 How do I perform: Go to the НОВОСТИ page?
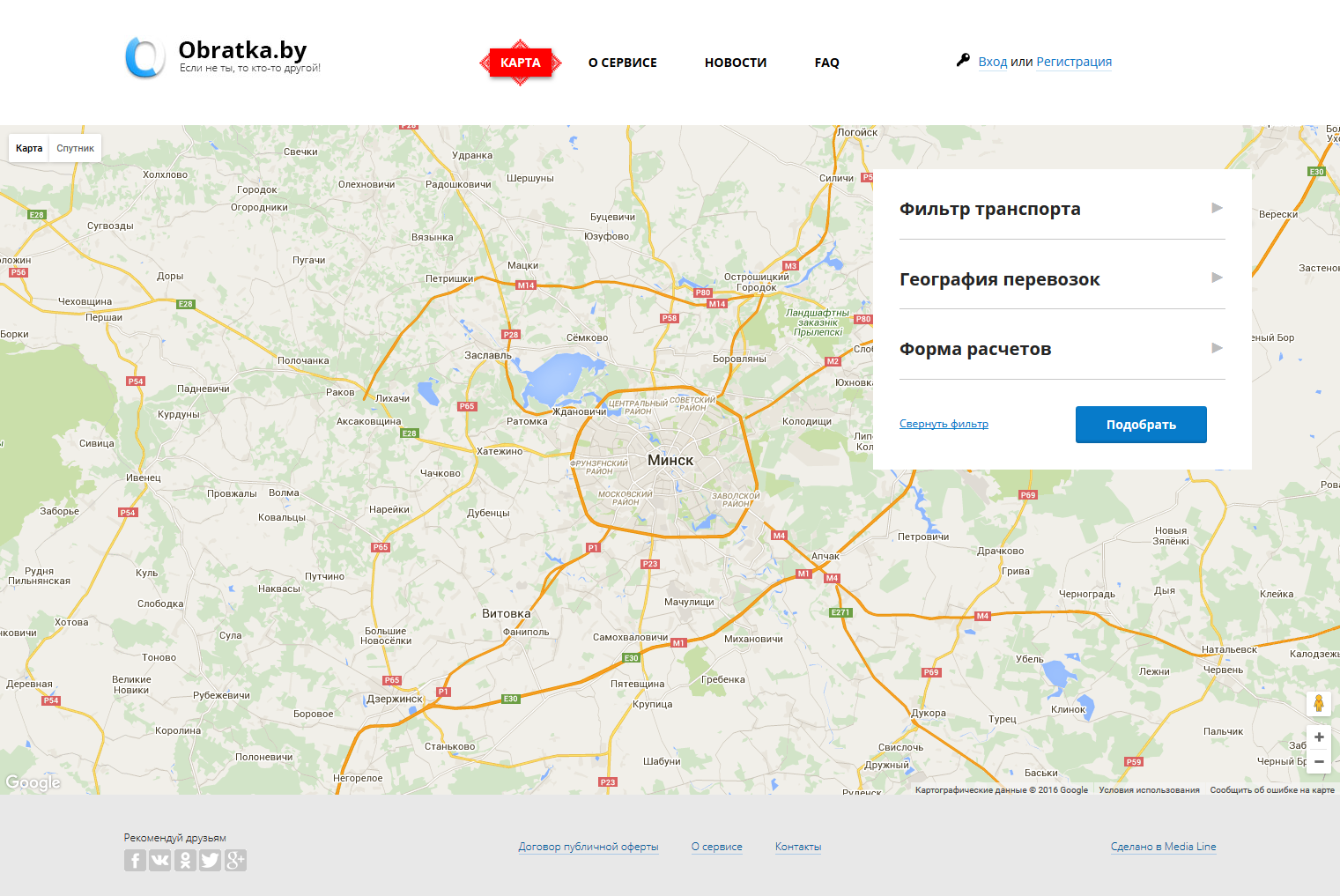[735, 63]
